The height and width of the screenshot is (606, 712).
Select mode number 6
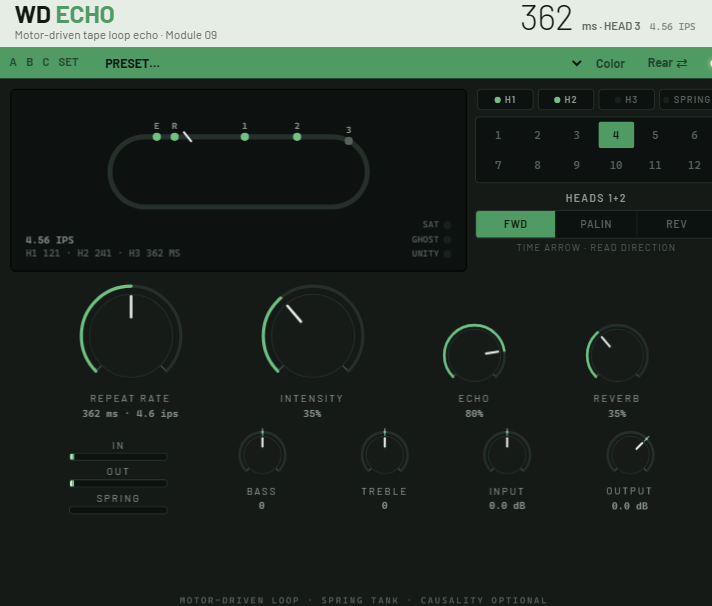pos(694,135)
